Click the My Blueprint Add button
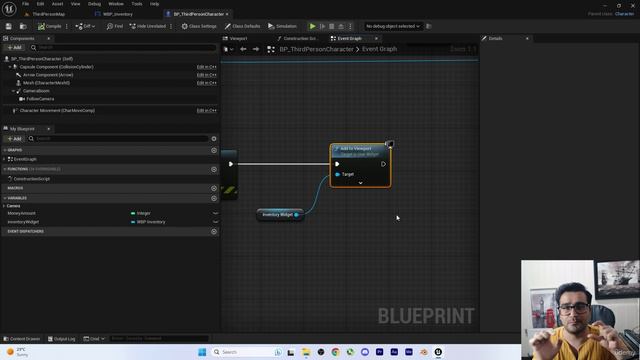 15,139
